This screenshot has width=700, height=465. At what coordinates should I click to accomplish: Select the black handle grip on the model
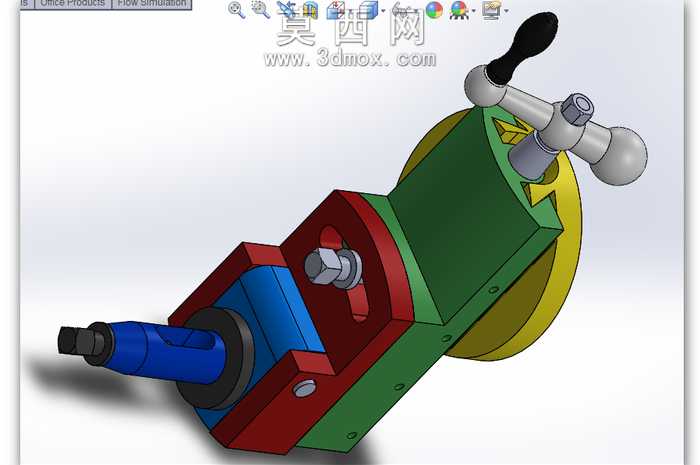pyautogui.click(x=522, y=47)
